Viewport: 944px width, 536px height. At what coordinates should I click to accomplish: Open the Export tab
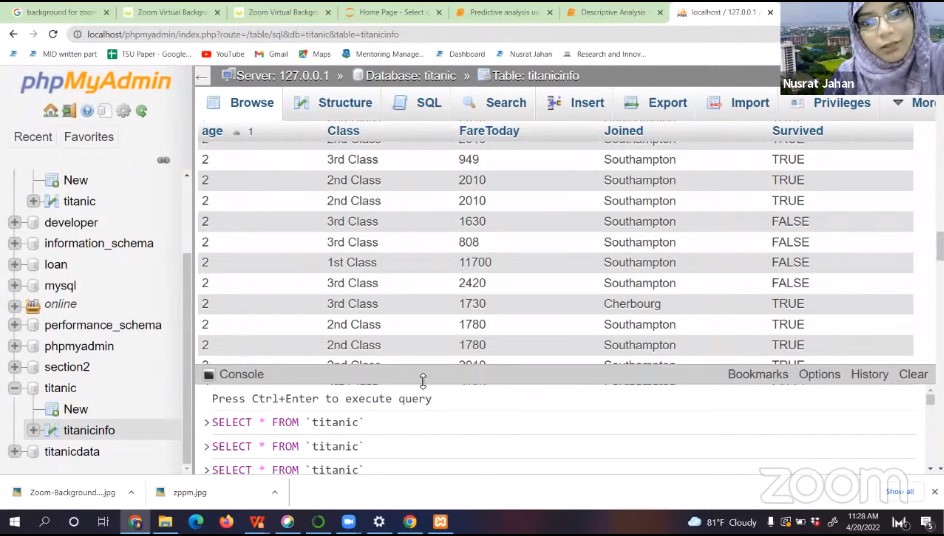coord(655,103)
